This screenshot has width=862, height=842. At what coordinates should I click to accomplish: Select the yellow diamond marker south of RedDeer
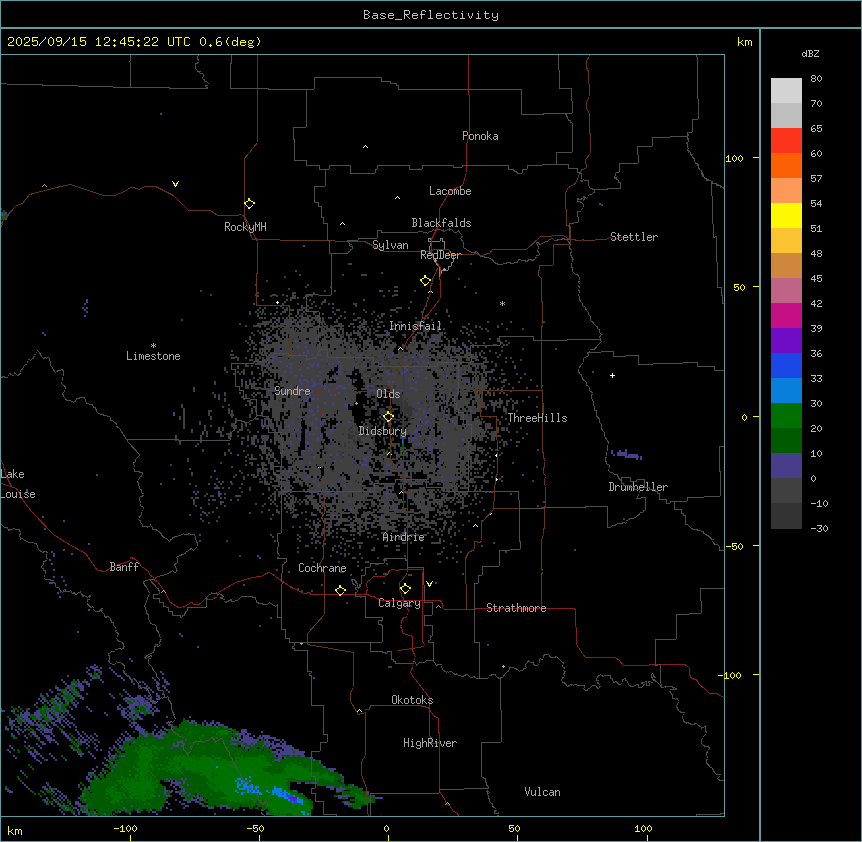coord(425,281)
